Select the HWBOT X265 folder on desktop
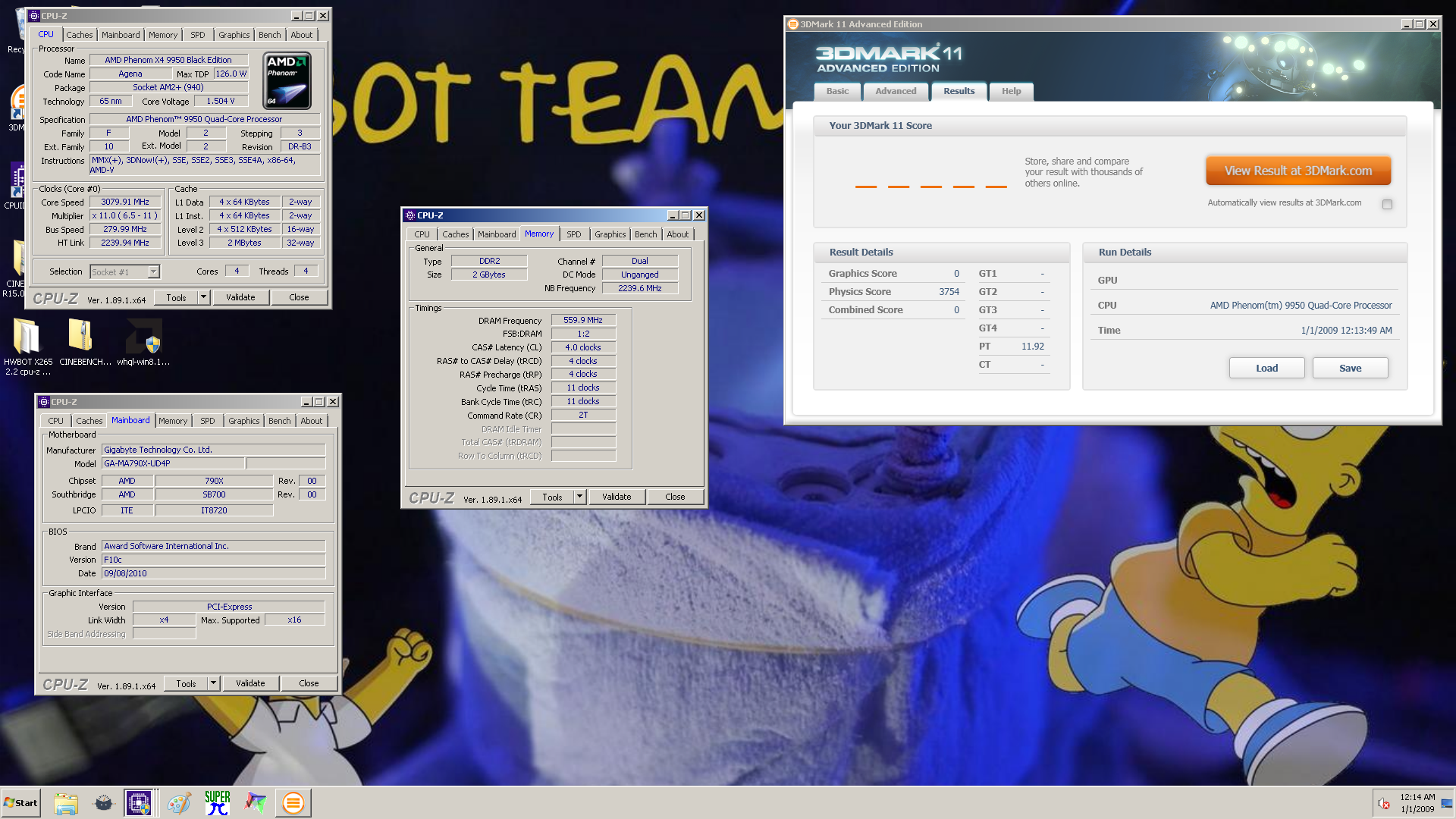Viewport: 1456px width, 819px height. click(x=27, y=347)
